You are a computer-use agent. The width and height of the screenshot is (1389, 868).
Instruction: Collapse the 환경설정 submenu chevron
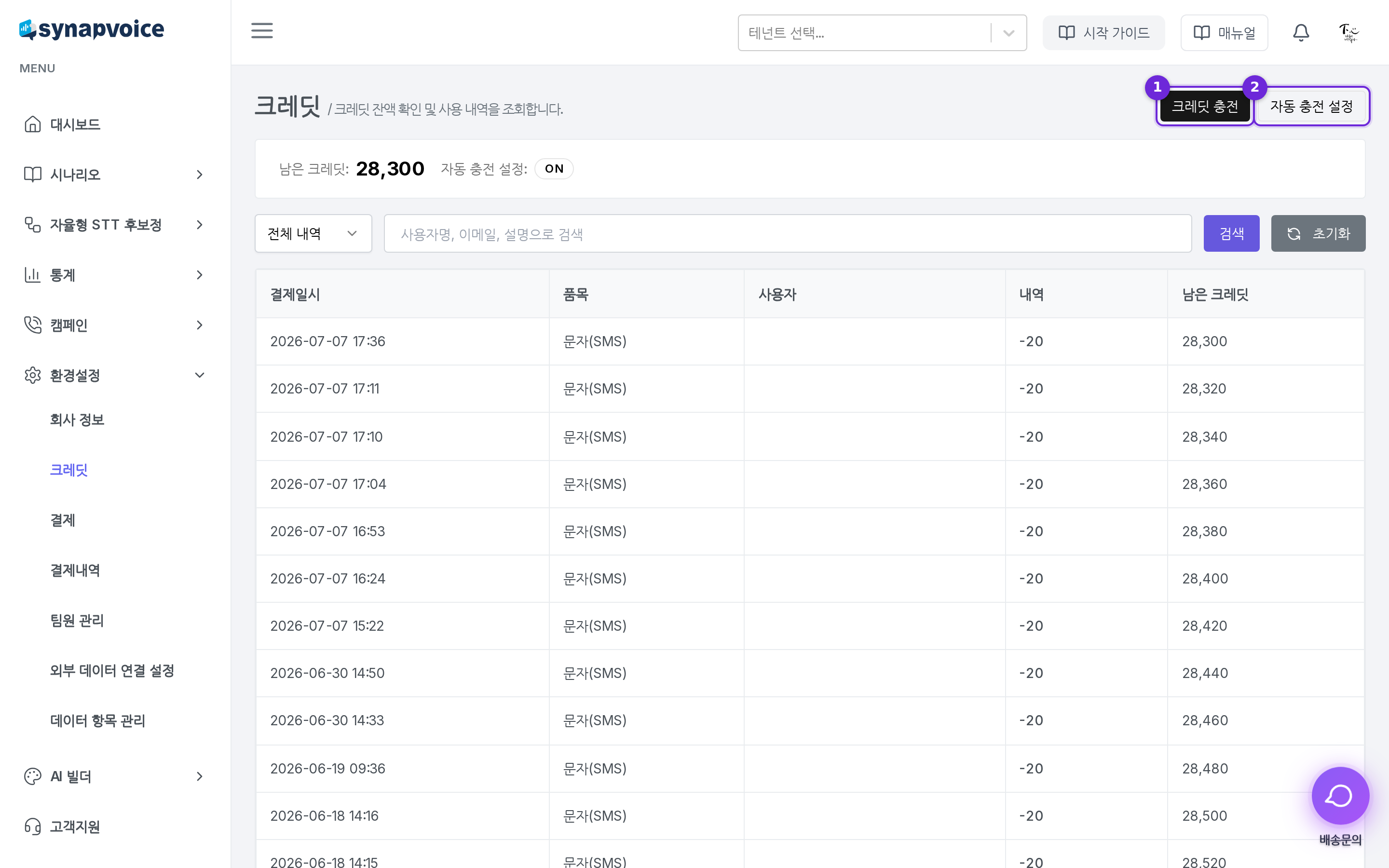coord(200,375)
